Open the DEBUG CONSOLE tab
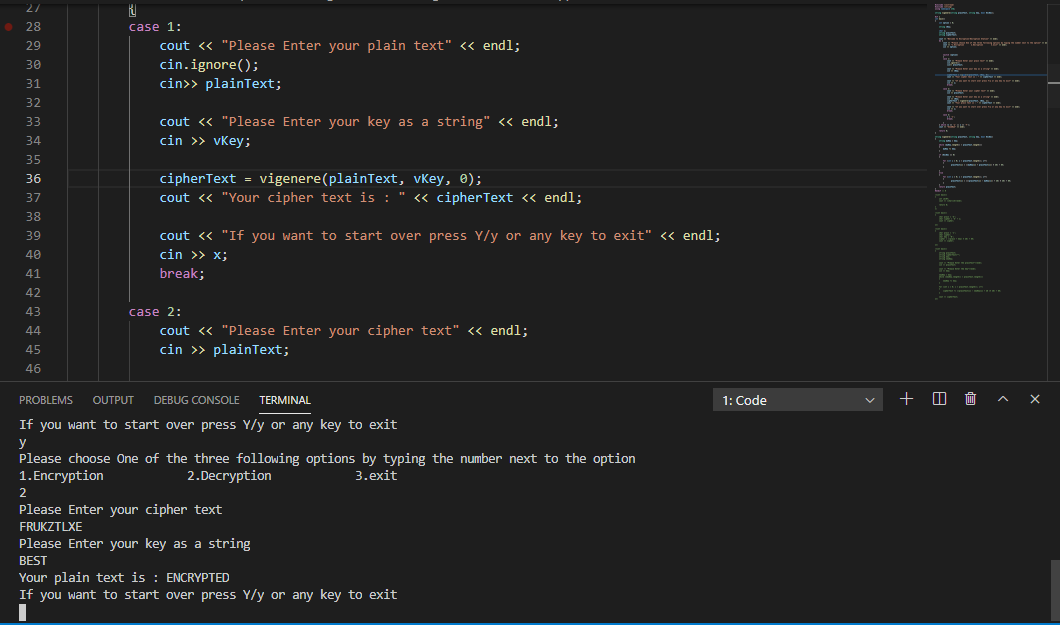1060x625 pixels. [x=197, y=400]
